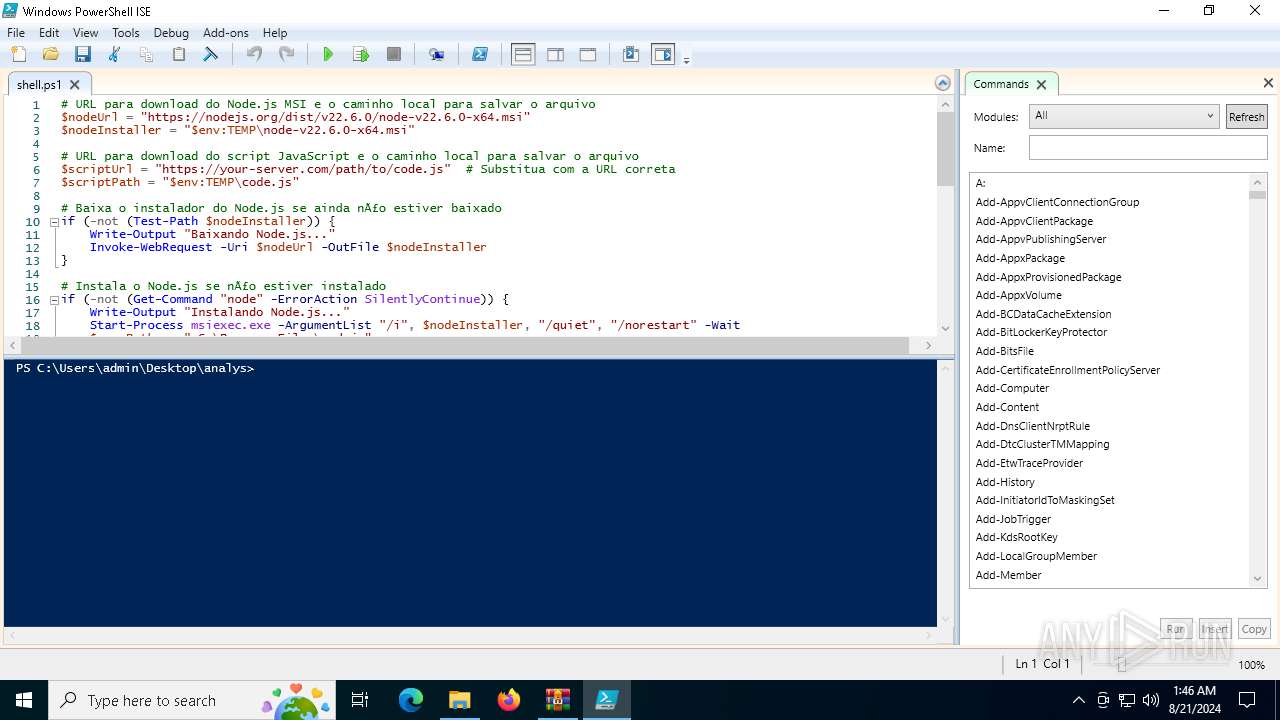The image size is (1280, 720).
Task: Run the script with green play icon
Action: [328, 55]
